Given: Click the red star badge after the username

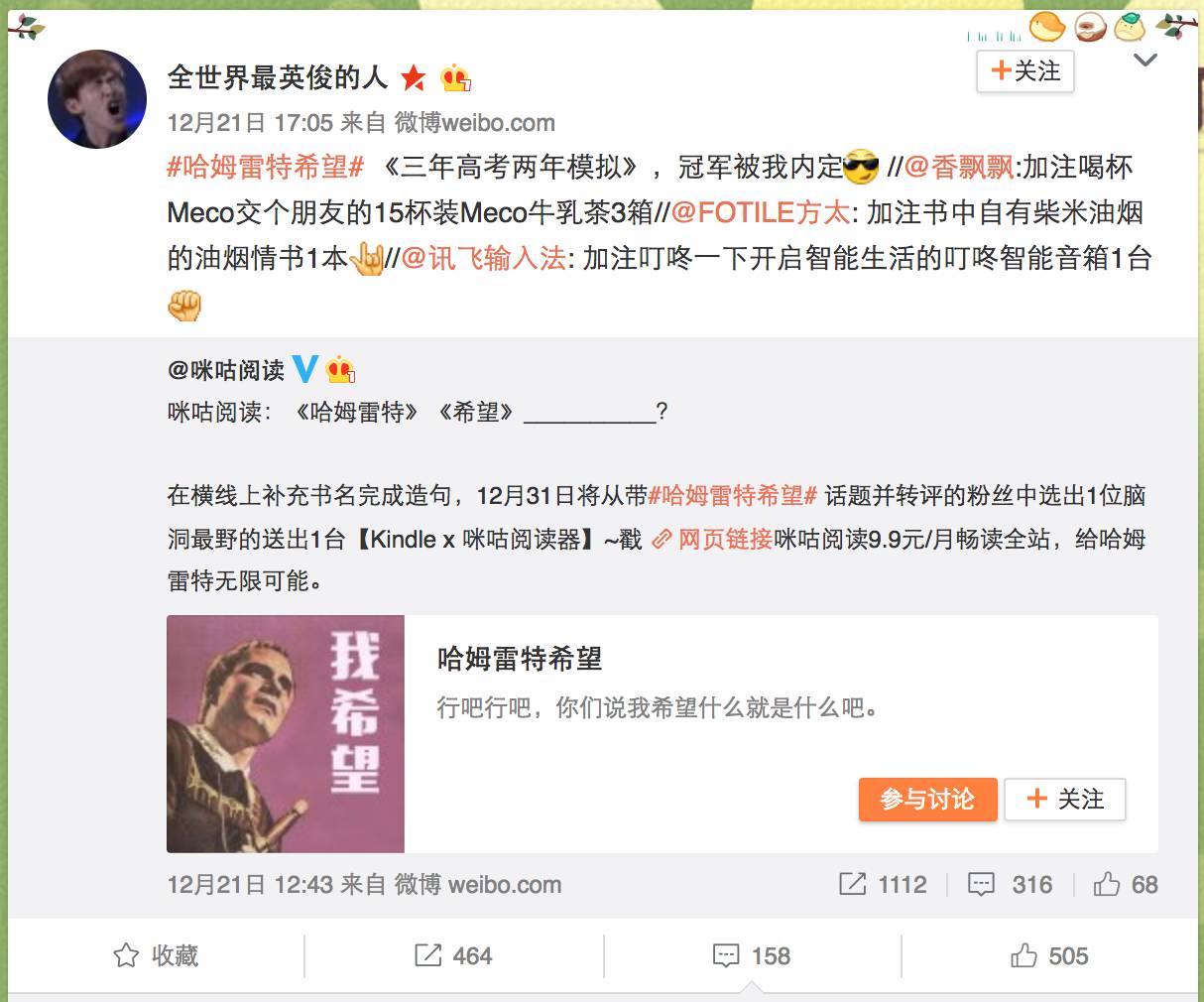Looking at the screenshot, I should tap(413, 77).
